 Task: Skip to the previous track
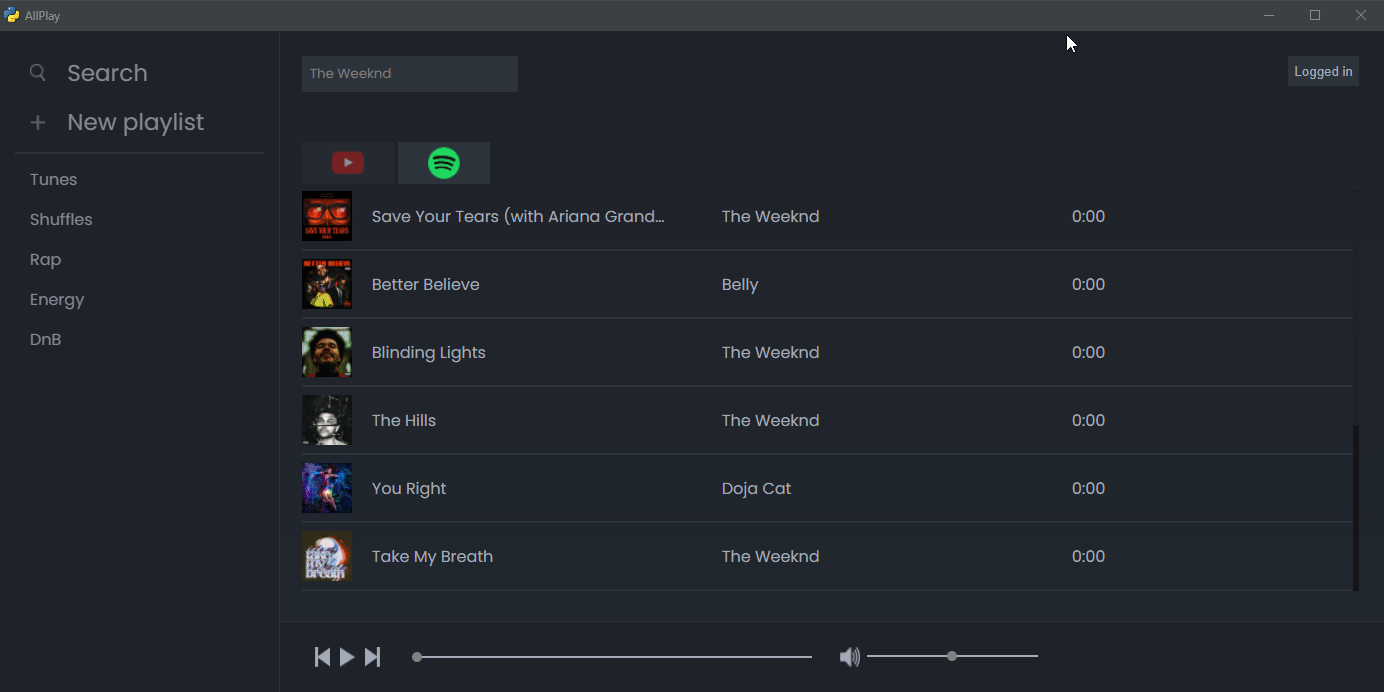coord(322,657)
